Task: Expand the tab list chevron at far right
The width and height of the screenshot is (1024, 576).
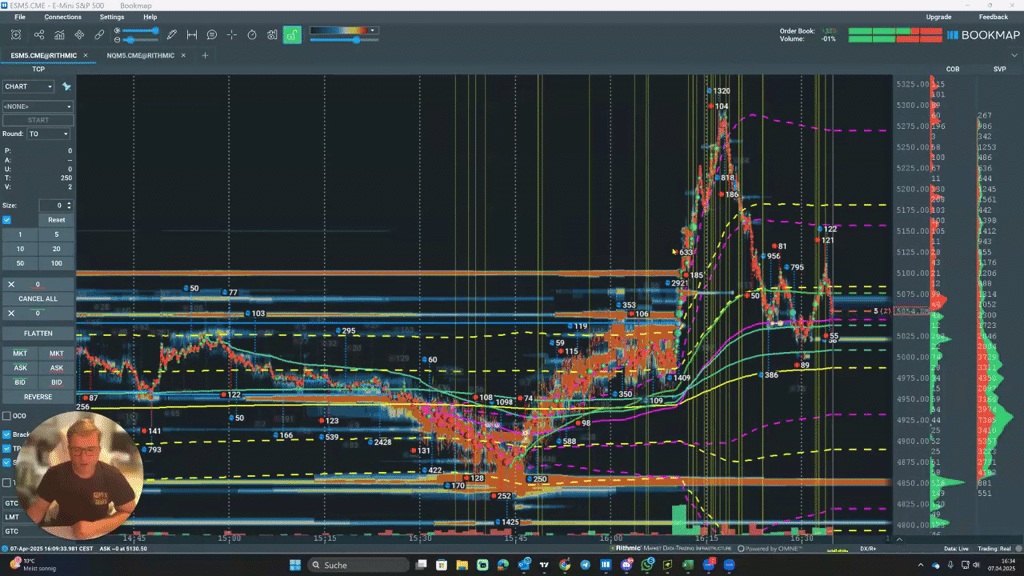Action: pyautogui.click(x=1014, y=56)
